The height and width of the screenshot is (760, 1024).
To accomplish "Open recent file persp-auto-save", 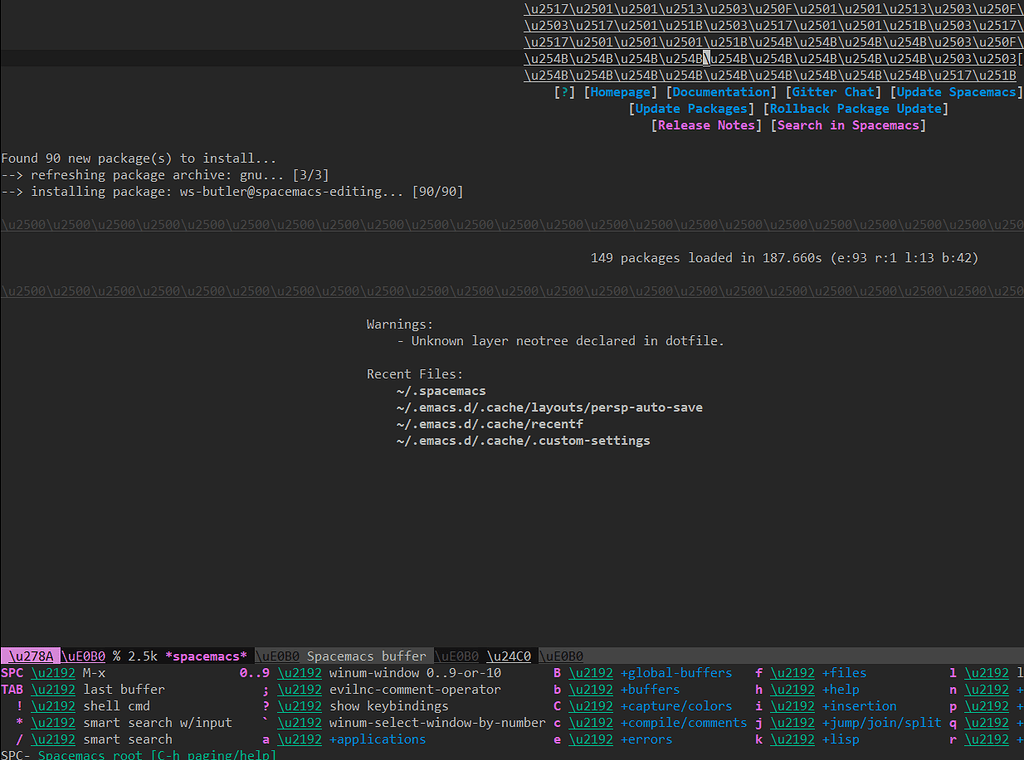I will coord(548,407).
